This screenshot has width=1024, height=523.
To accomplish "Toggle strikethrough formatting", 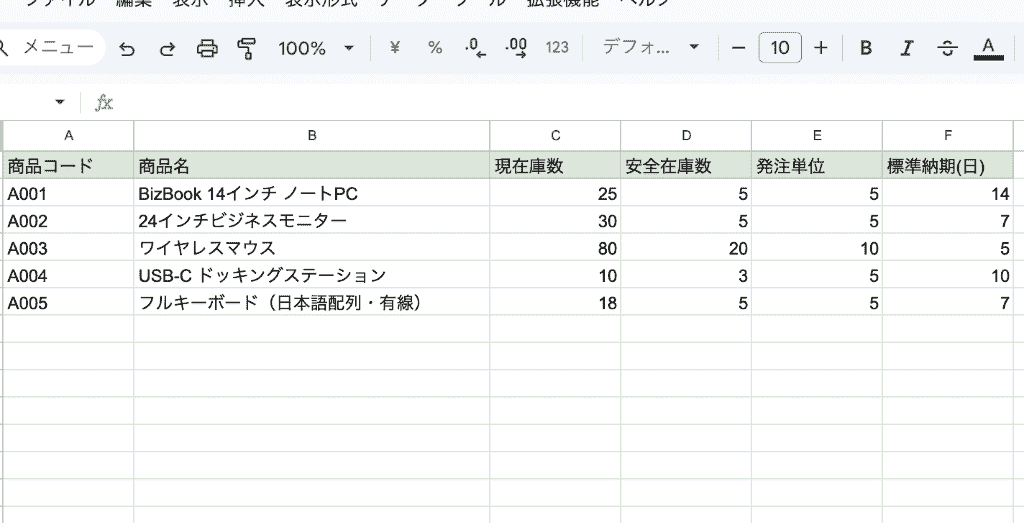I will [947, 48].
